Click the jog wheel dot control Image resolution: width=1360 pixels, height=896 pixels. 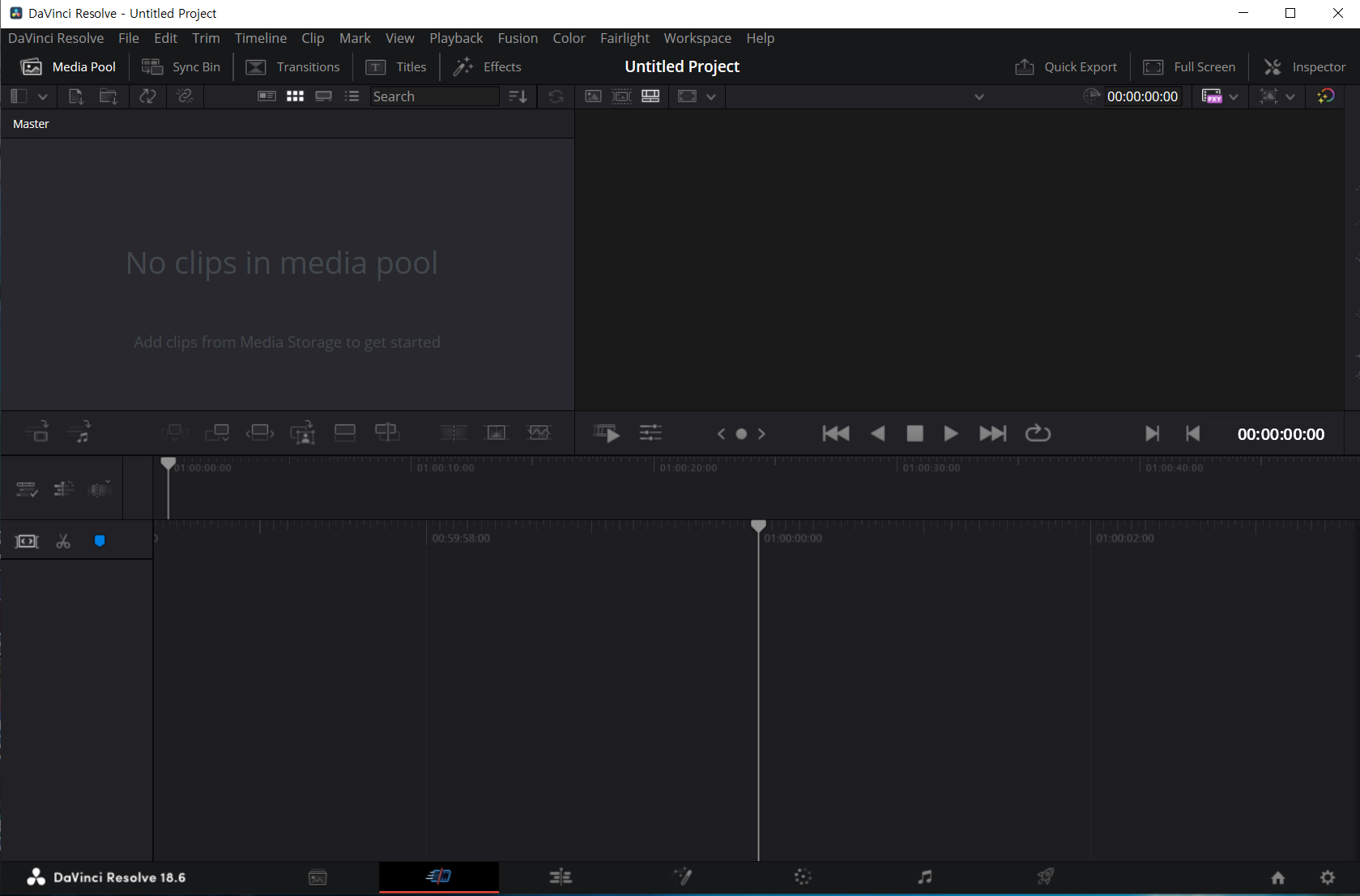click(741, 434)
